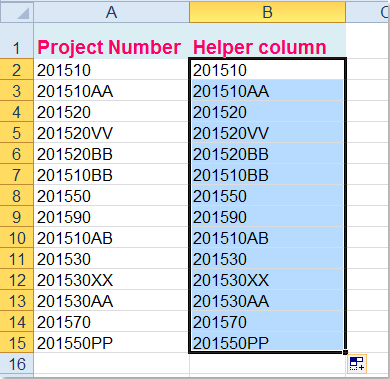The width and height of the screenshot is (390, 379).
Task: Select cell A15 containing 201550PP
Action: pyautogui.click(x=111, y=342)
